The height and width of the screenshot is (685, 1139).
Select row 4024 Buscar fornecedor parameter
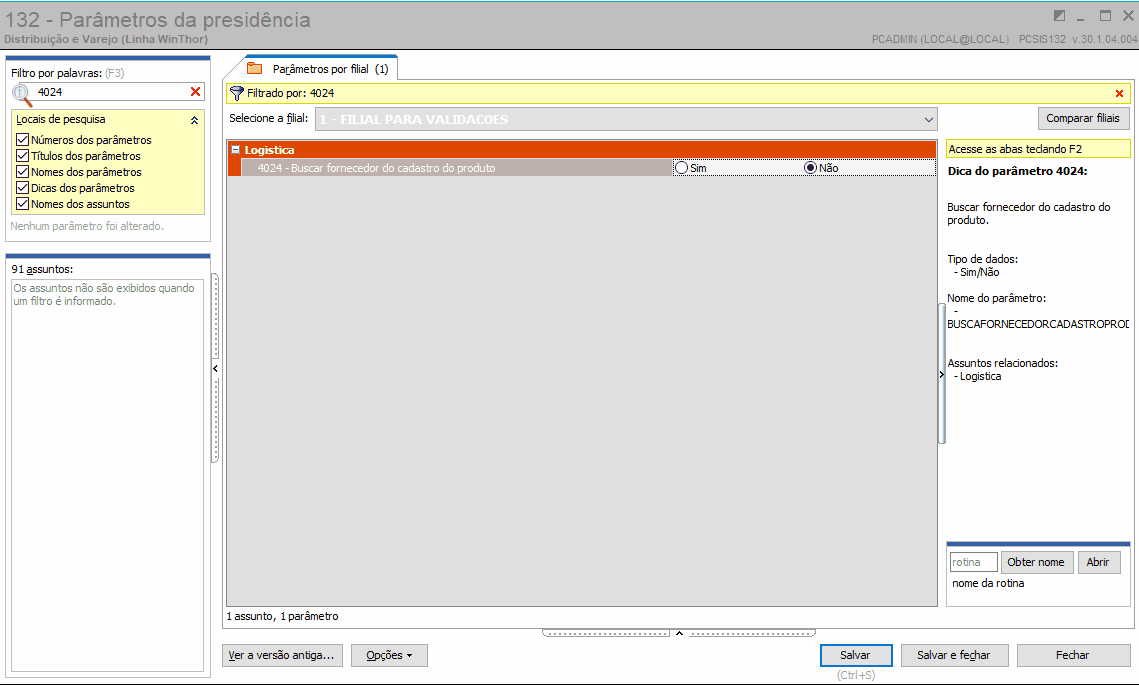click(x=457, y=168)
